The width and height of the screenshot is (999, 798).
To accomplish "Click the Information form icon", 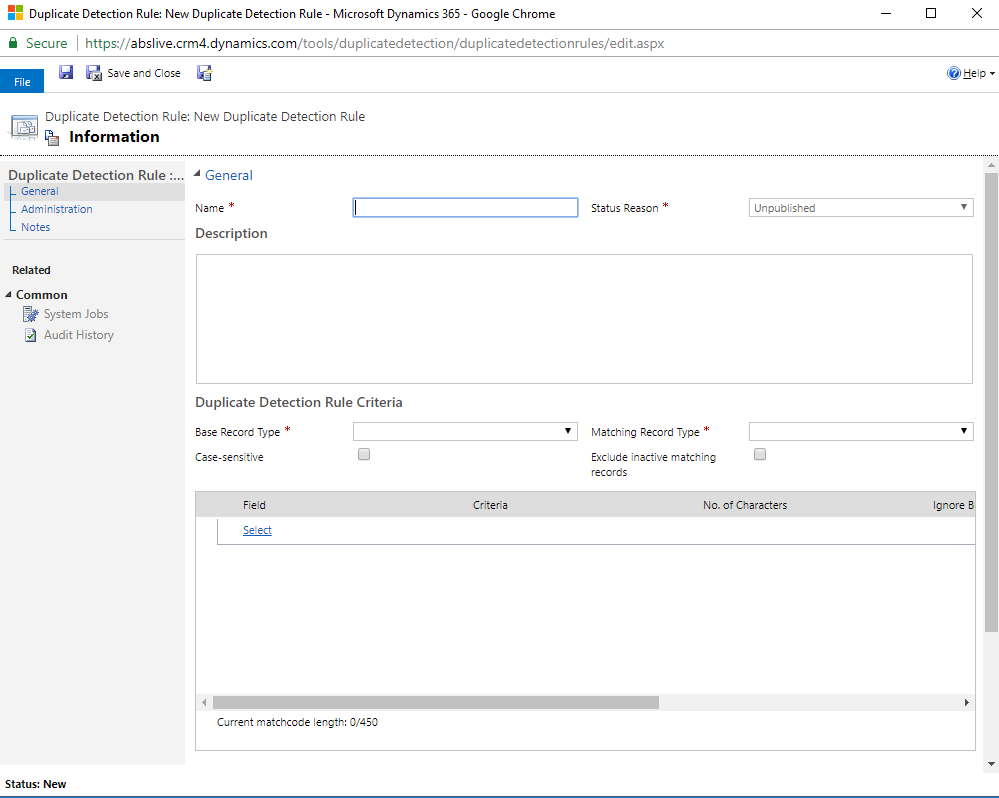I will [52, 137].
